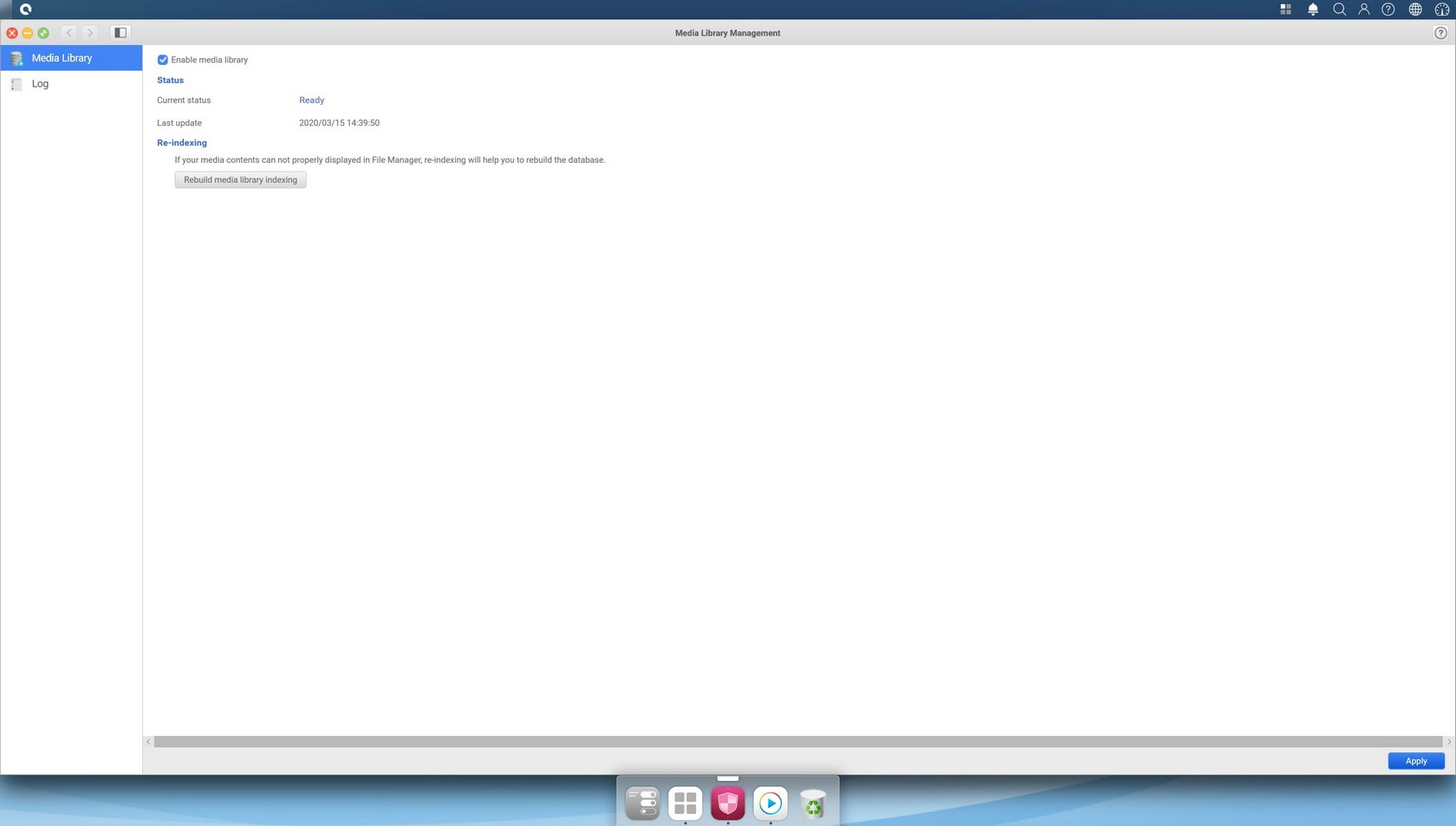Open the red shield app in dock
Screen dimensions: 1456x826
coord(728,803)
